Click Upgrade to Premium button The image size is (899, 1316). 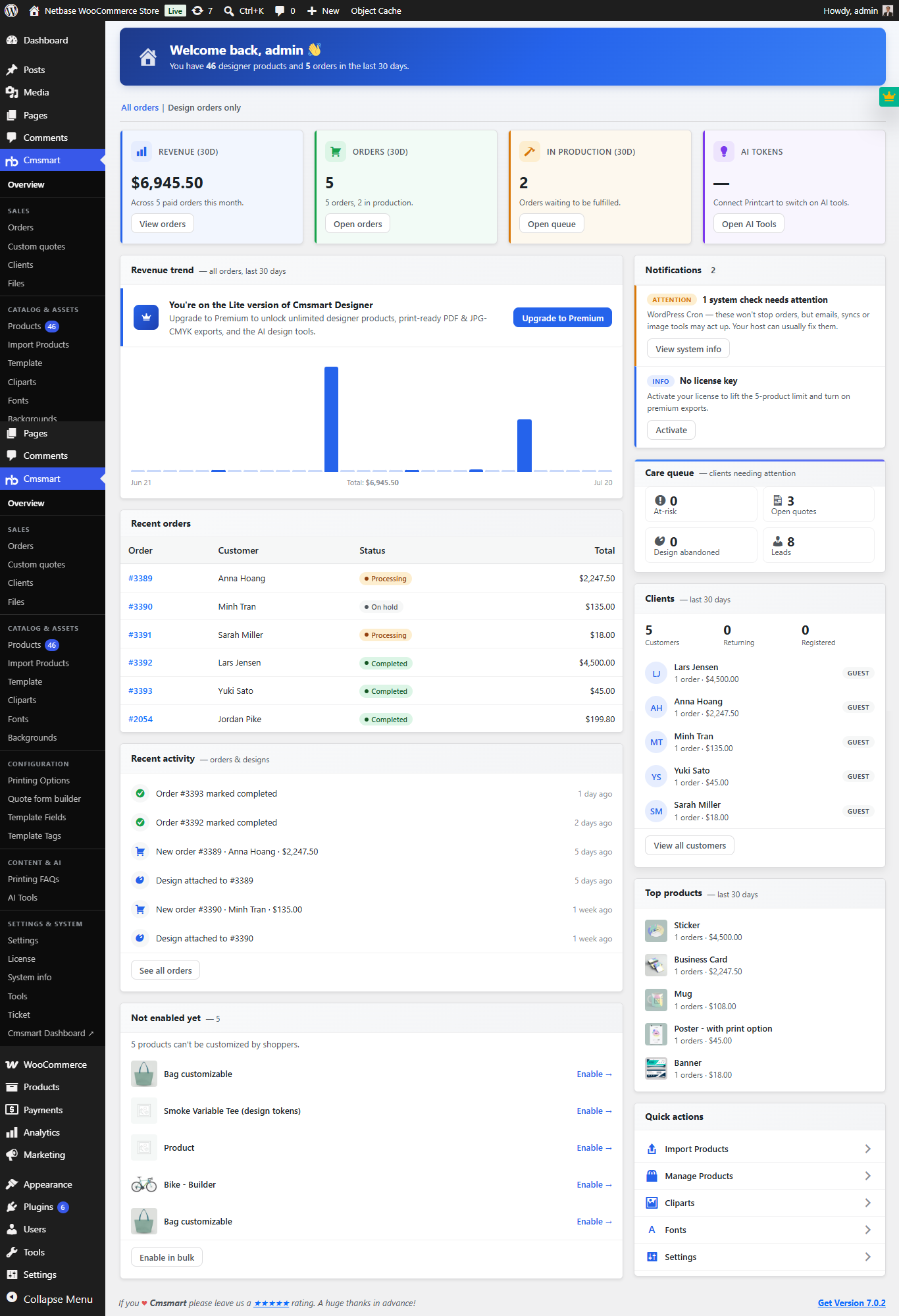[563, 318]
